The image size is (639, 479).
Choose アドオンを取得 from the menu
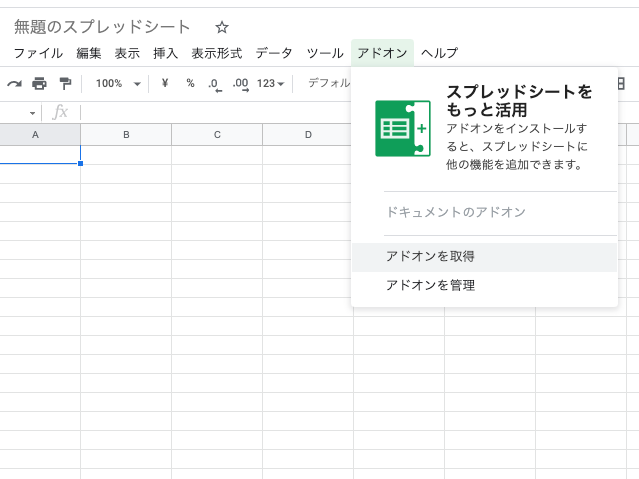pos(484,257)
